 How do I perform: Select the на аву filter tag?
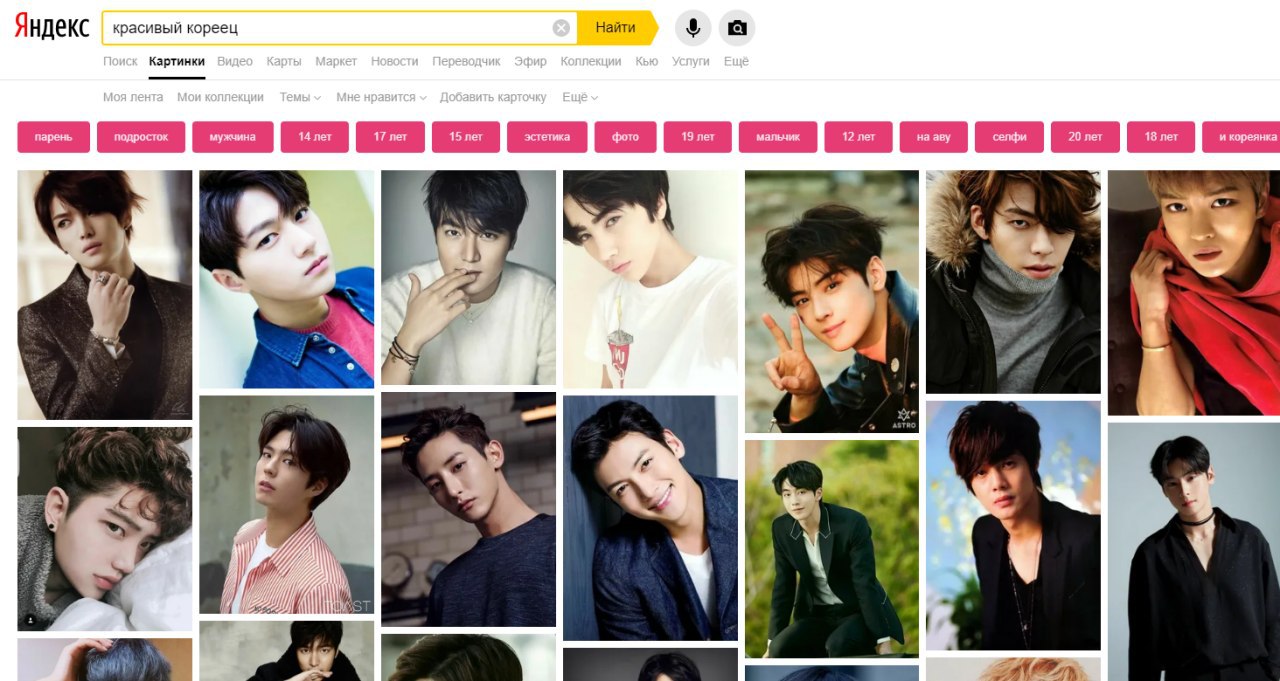coord(934,137)
